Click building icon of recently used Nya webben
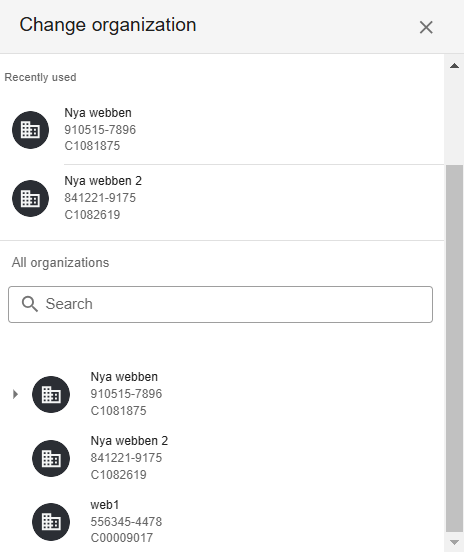464x552 pixels. point(30,130)
